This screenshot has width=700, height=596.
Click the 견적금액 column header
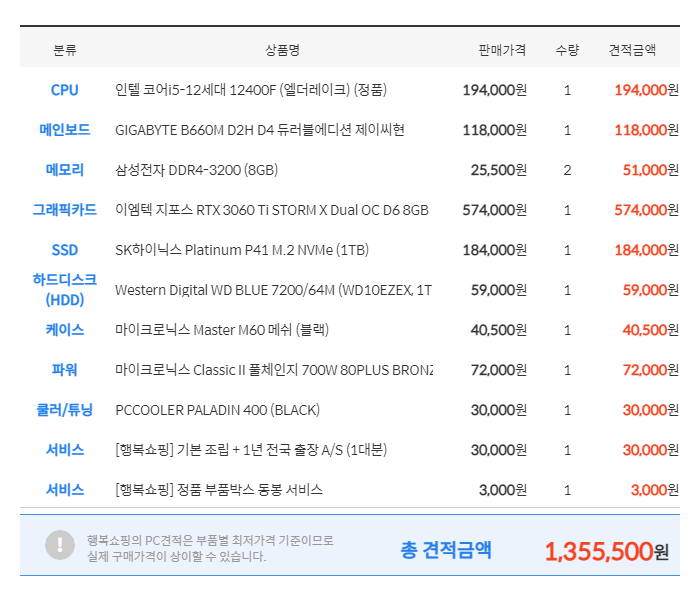tap(632, 50)
